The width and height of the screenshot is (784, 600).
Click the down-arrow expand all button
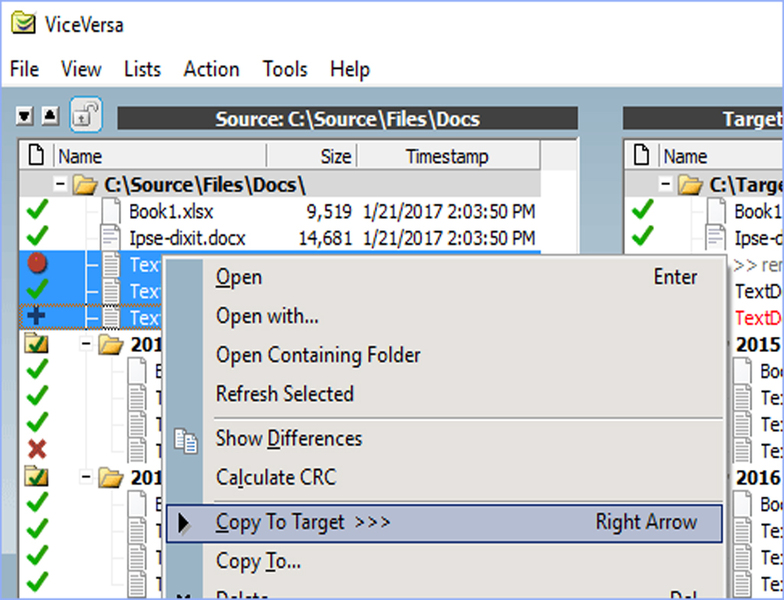(x=24, y=116)
